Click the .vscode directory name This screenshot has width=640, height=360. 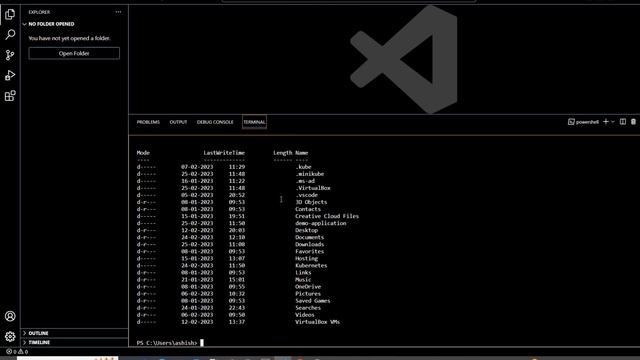(x=306, y=195)
